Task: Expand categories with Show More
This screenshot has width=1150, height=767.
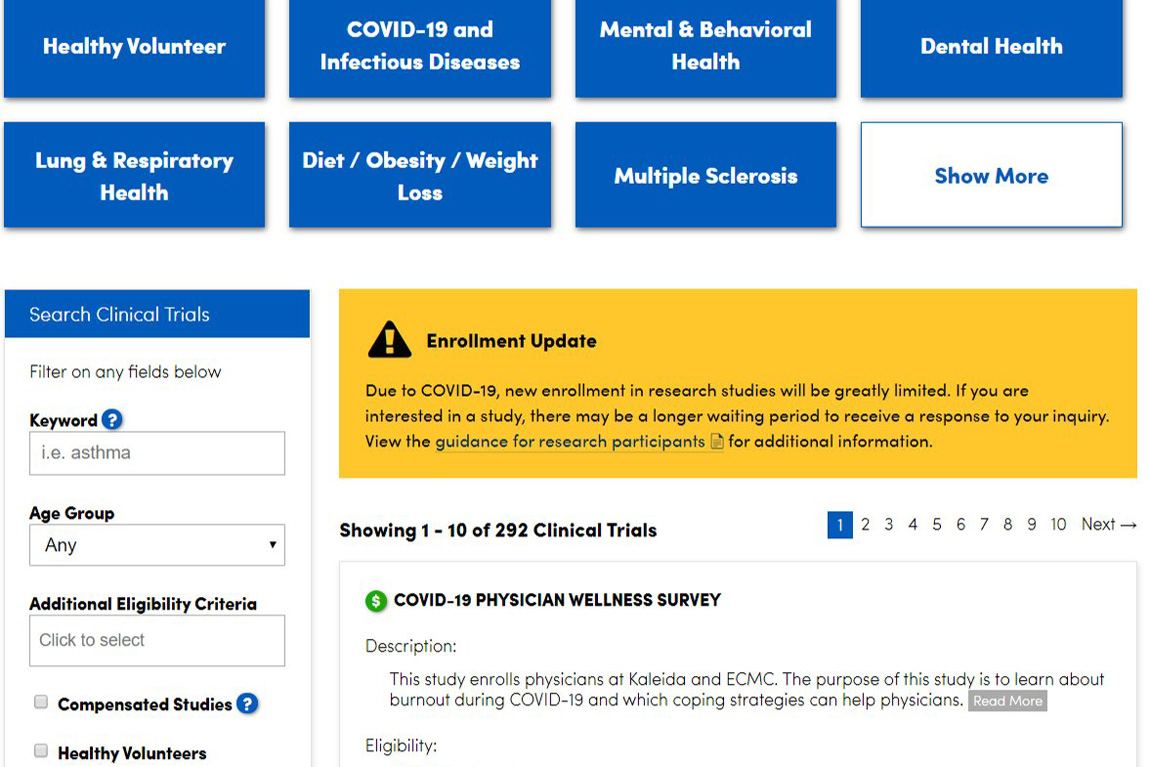Action: [991, 176]
